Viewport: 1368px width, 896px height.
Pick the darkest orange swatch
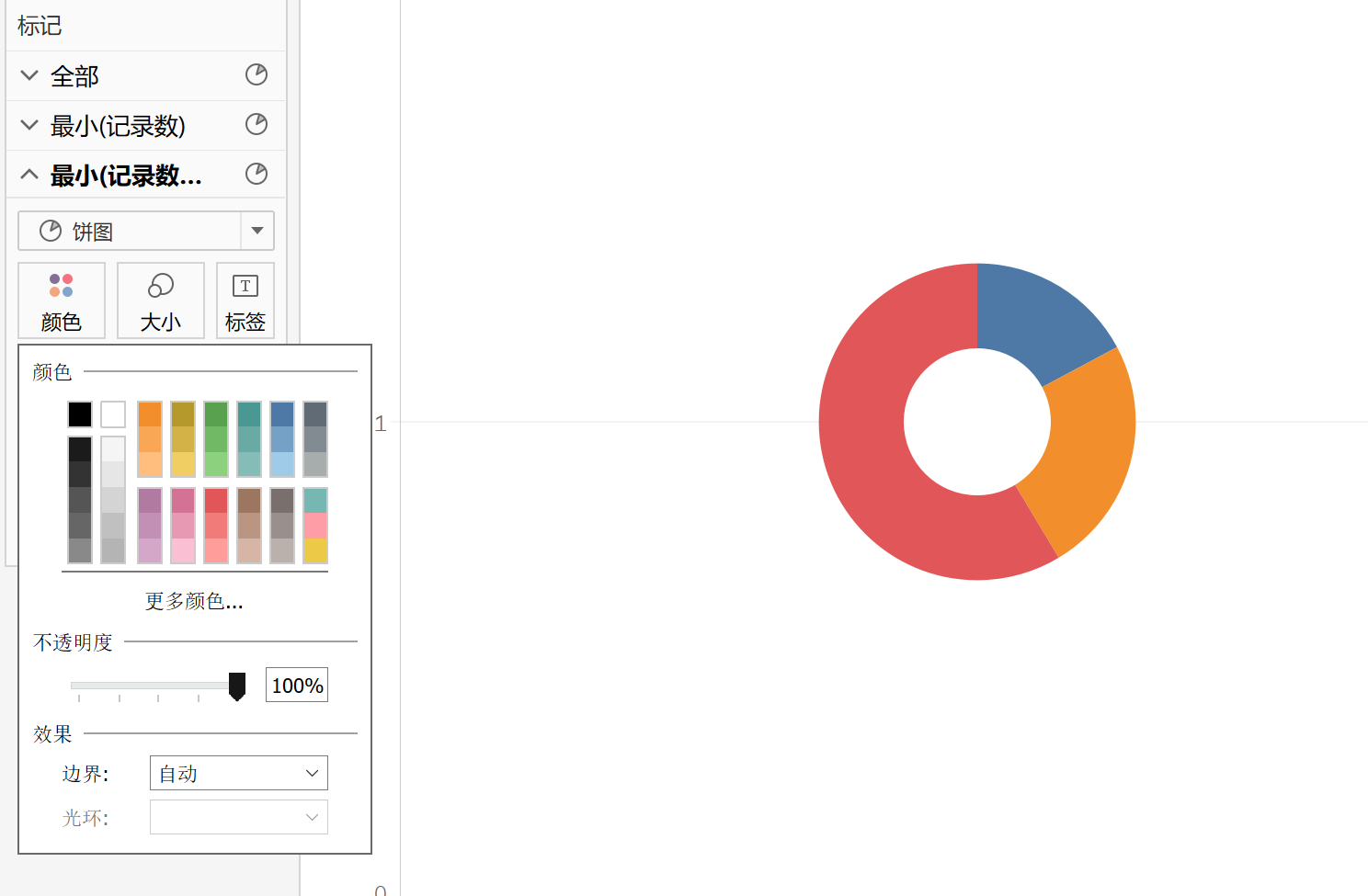tap(150, 414)
